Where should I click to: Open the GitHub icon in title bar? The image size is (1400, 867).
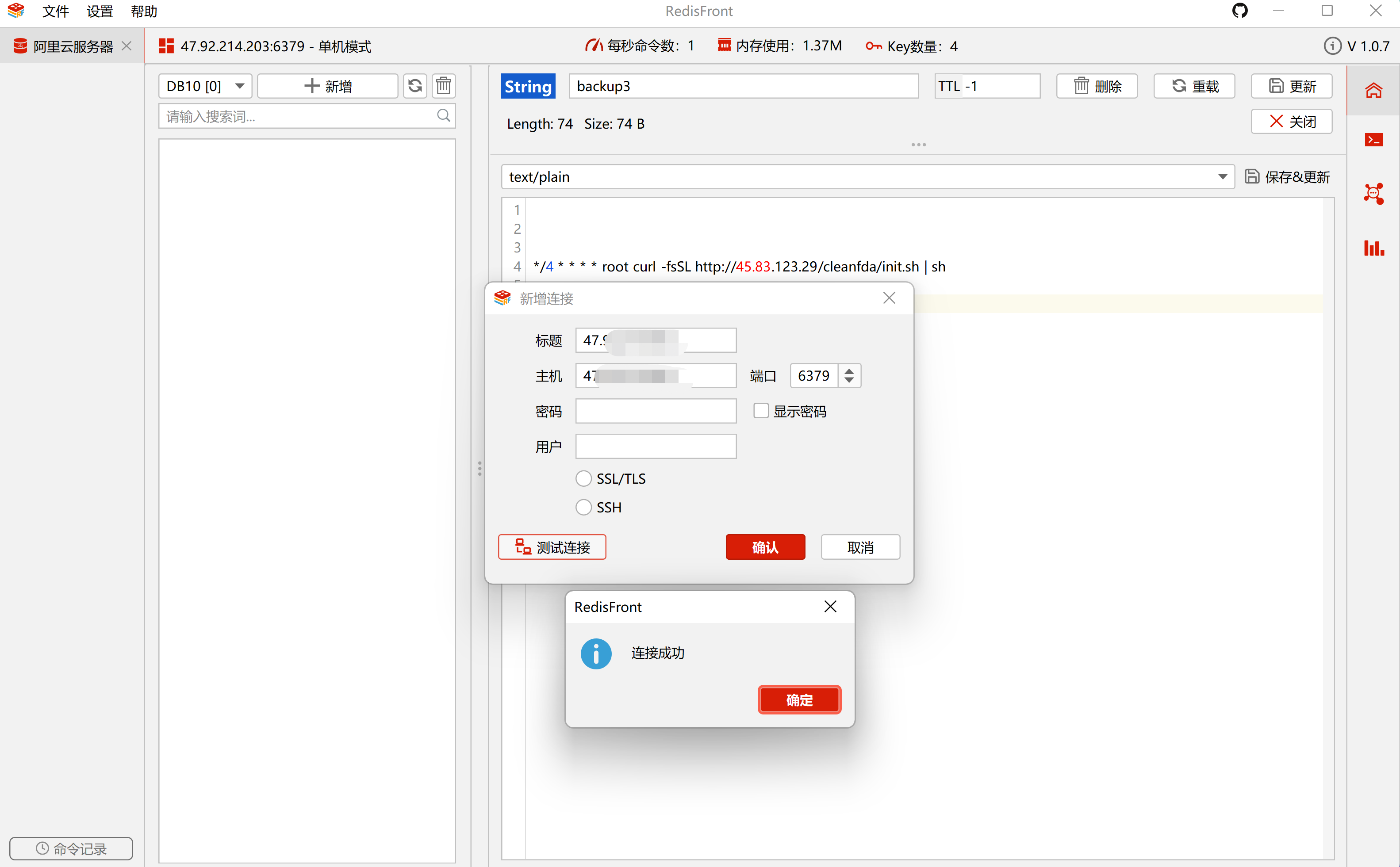click(1239, 11)
